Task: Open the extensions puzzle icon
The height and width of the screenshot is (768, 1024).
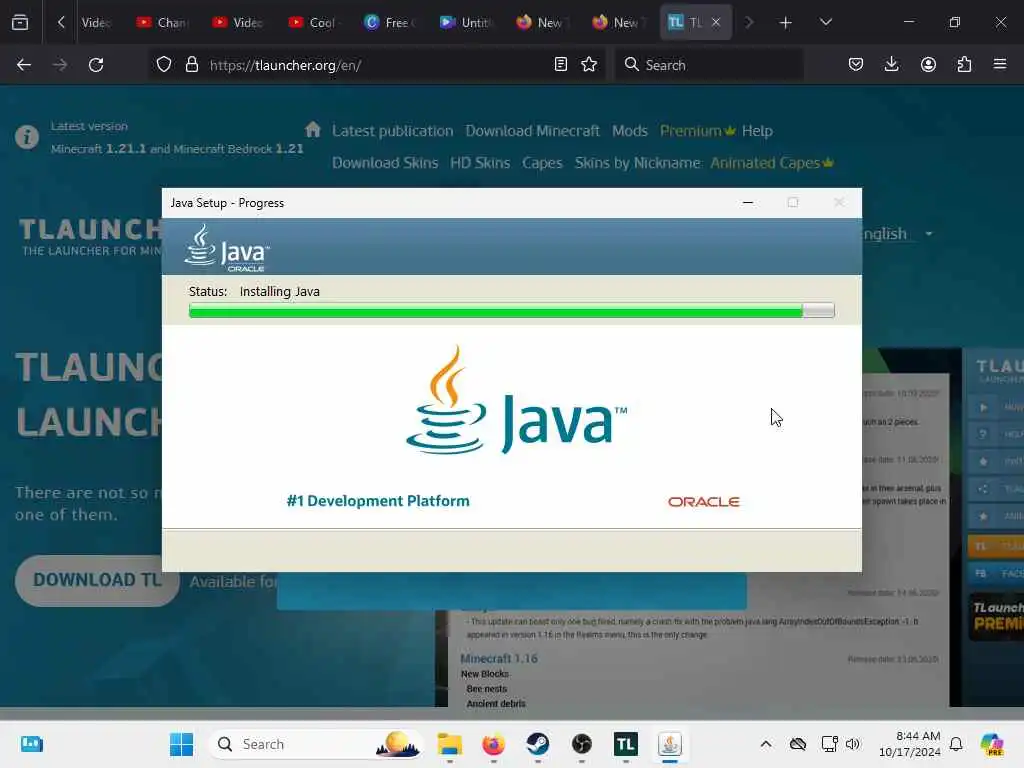Action: point(964,65)
